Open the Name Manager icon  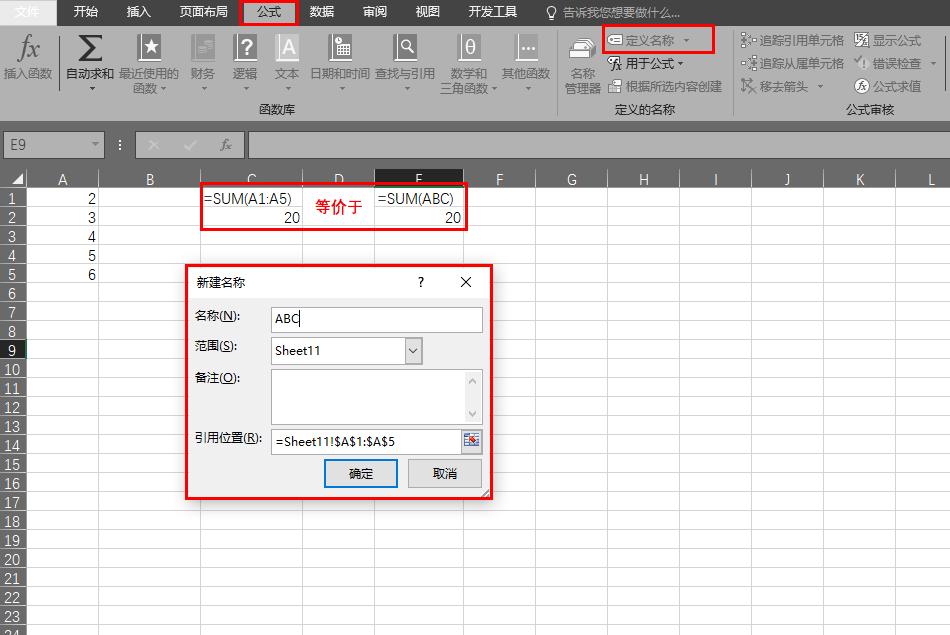point(582,52)
